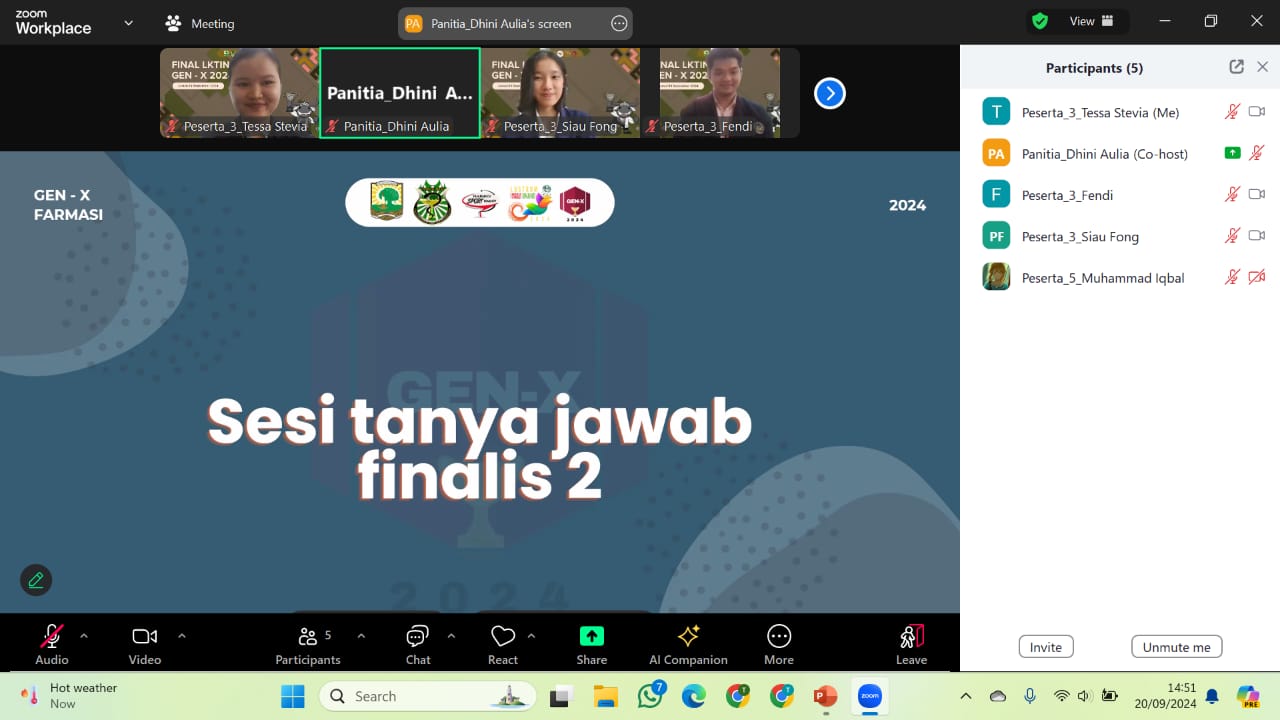Screen dimensions: 1280x720
Task: Pop out the Participants panel
Action: point(1236,67)
